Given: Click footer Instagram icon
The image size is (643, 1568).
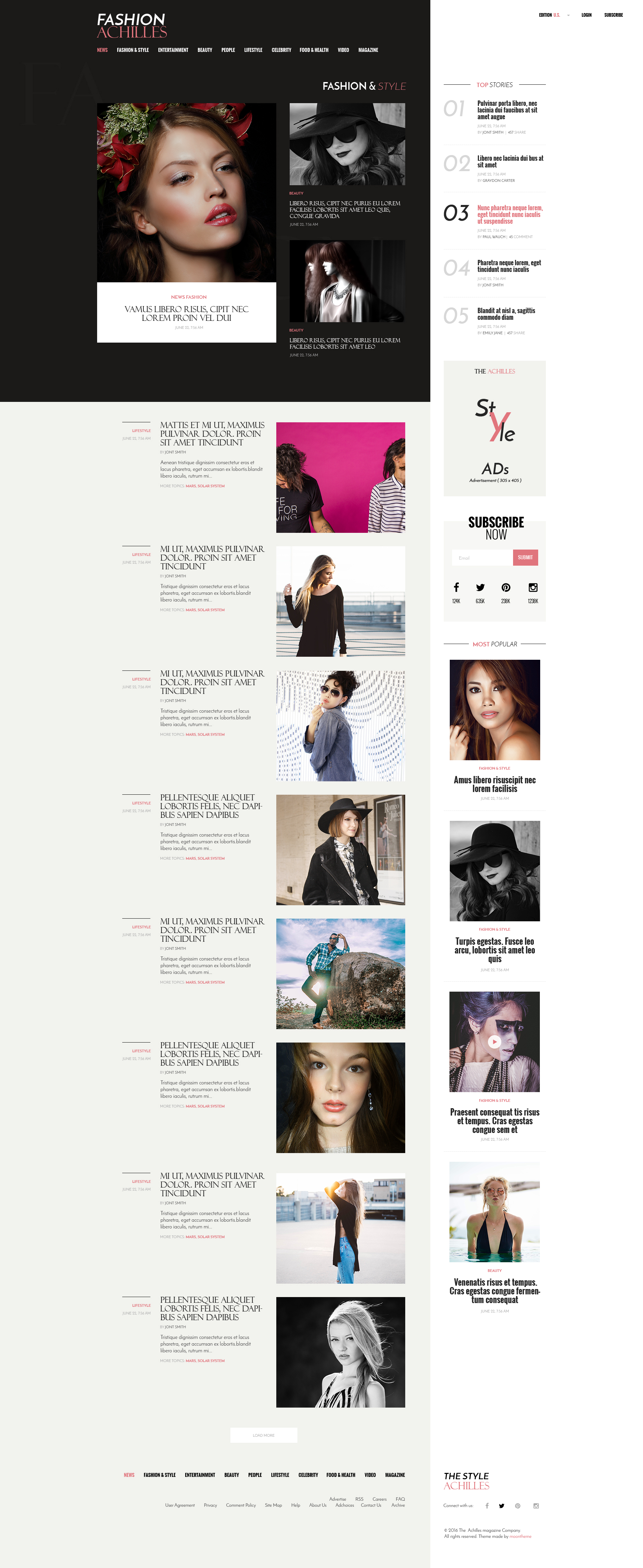Looking at the screenshot, I should (x=536, y=1506).
